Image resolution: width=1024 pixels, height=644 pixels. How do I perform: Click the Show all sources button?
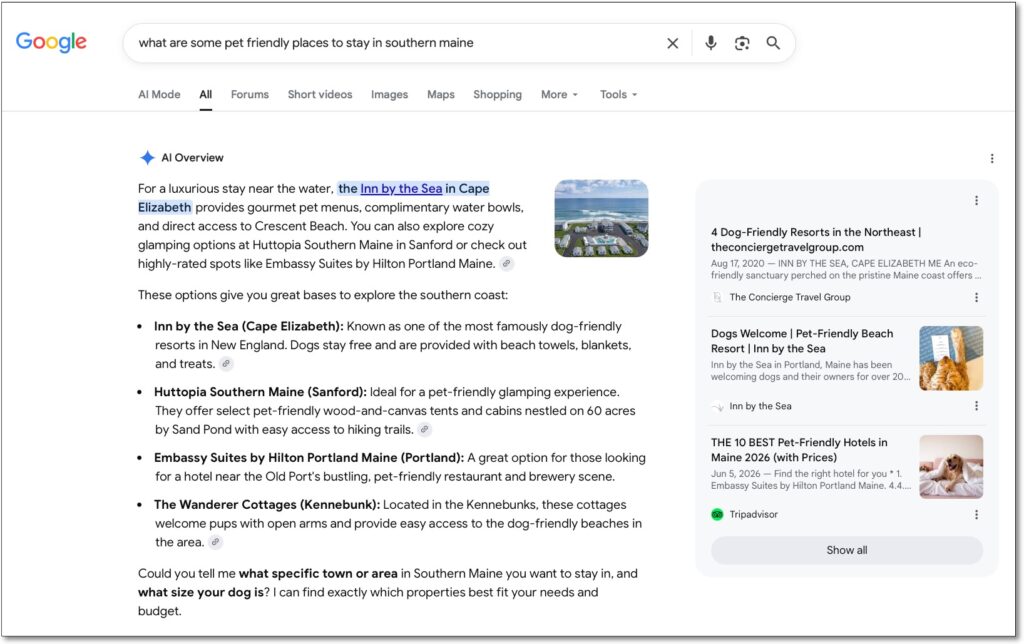coord(846,550)
